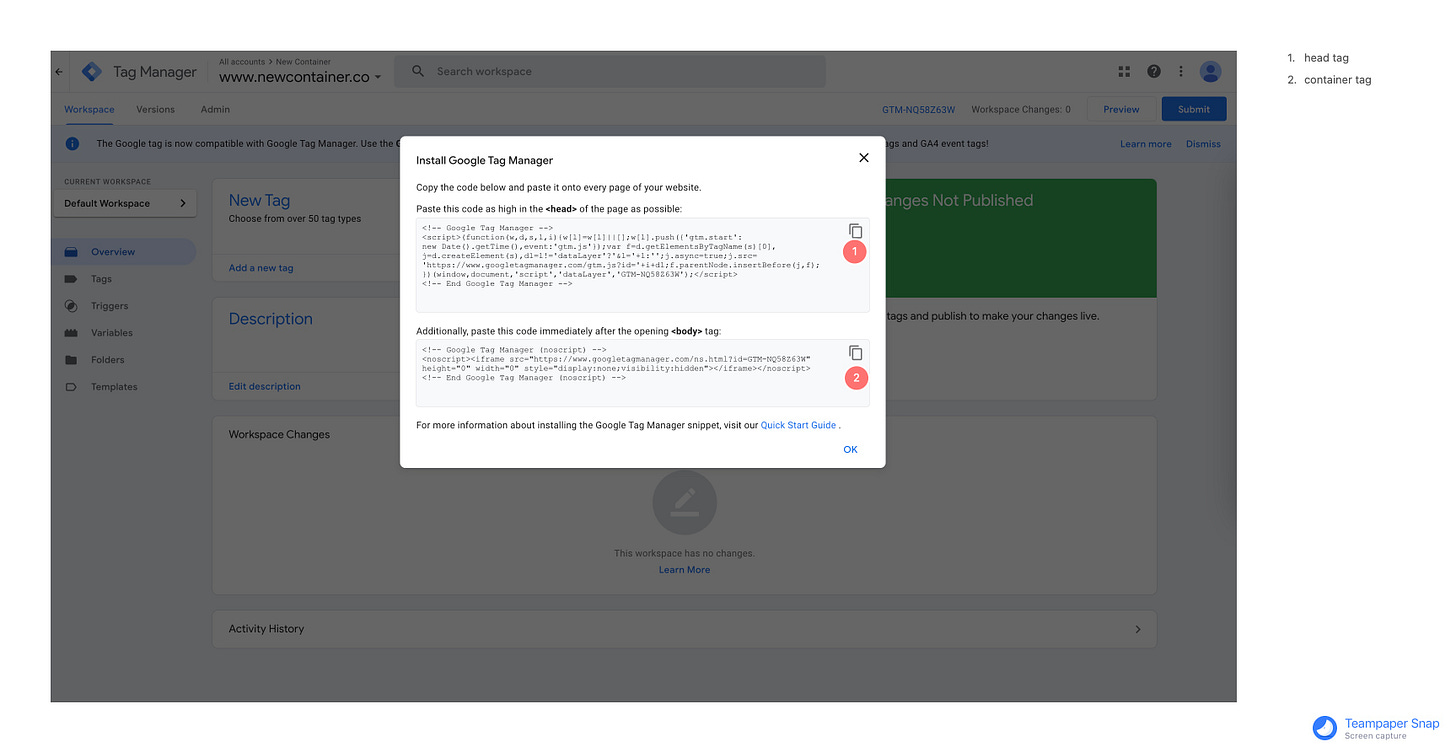Screen dimensions: 1456x753
Task: Open the Google apps grid
Action: click(x=1124, y=72)
